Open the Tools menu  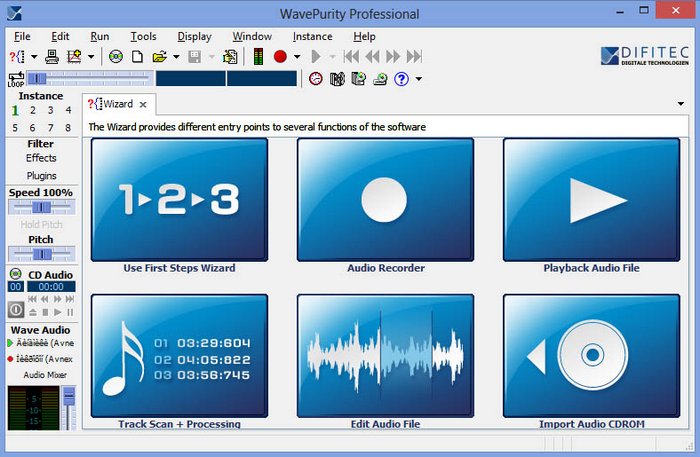coord(143,37)
